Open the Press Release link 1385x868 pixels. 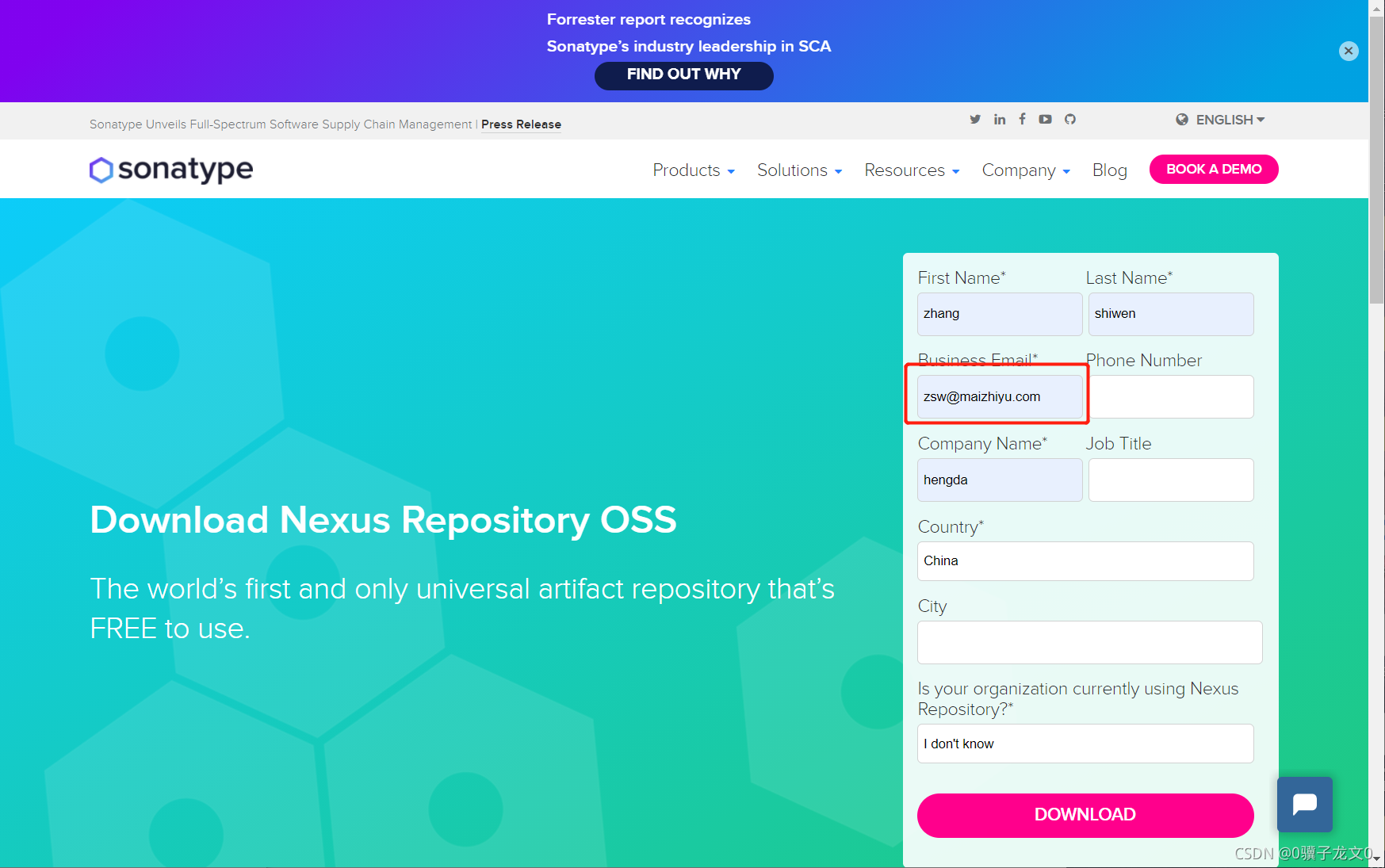click(521, 124)
